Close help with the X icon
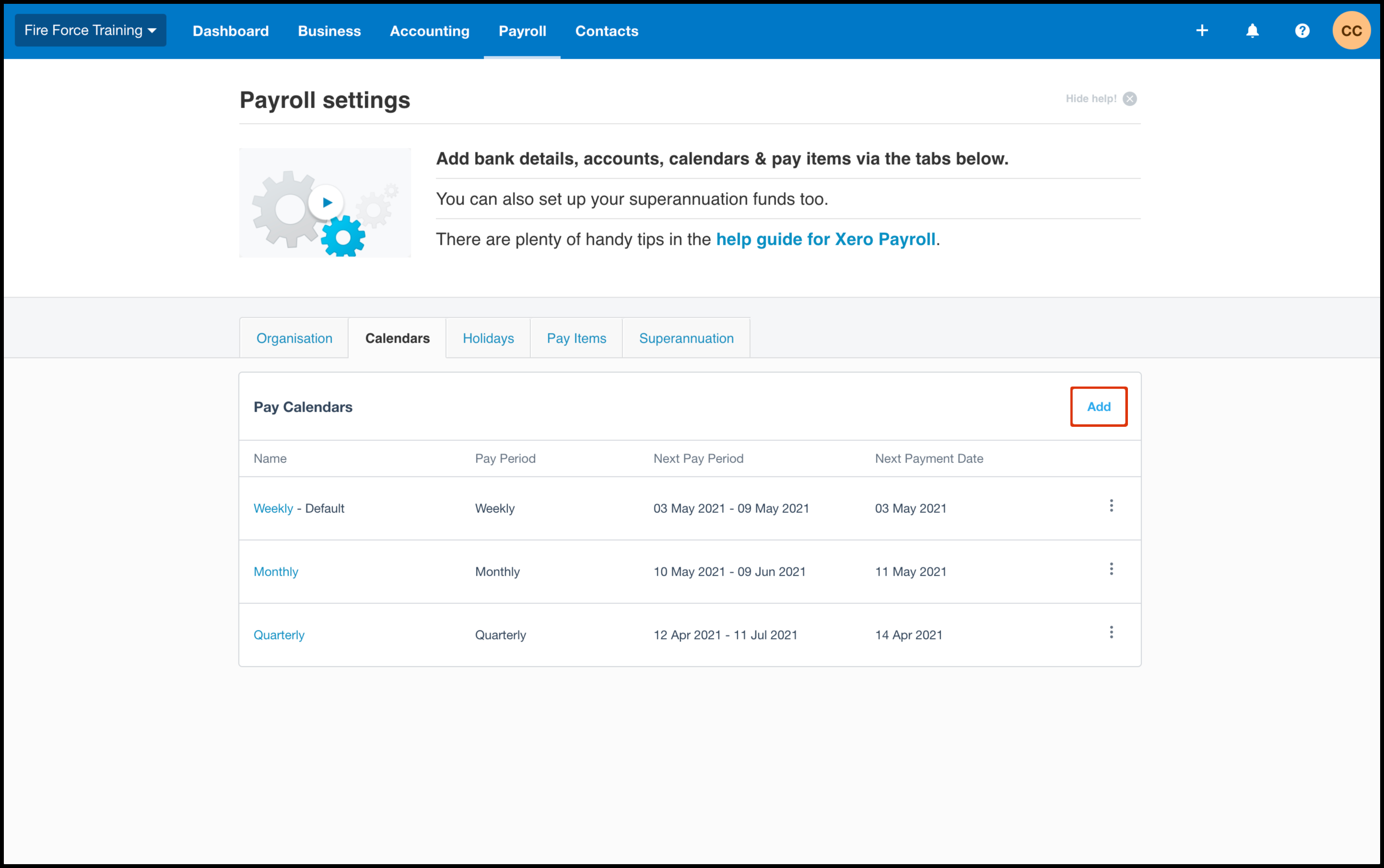This screenshot has width=1384, height=868. tap(1130, 99)
